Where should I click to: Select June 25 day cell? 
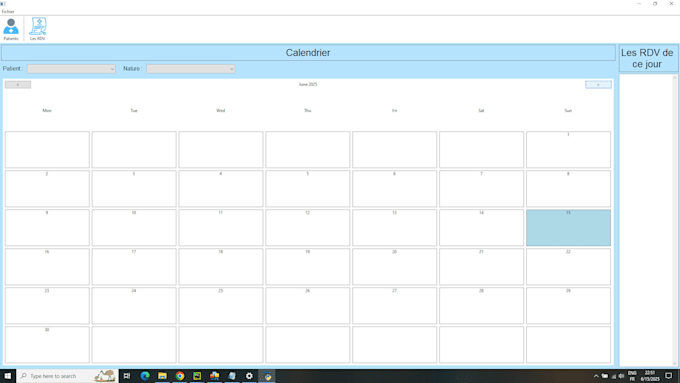tap(221, 306)
